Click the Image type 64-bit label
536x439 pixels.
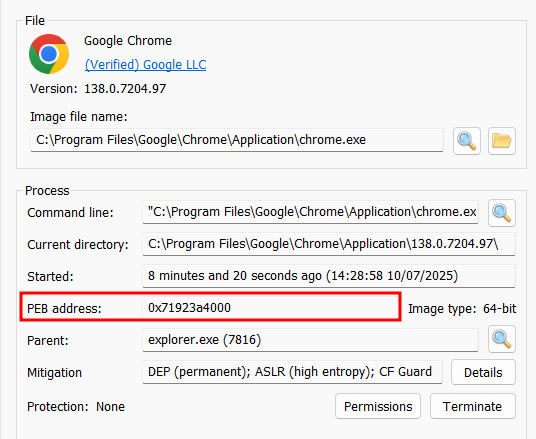pos(462,309)
